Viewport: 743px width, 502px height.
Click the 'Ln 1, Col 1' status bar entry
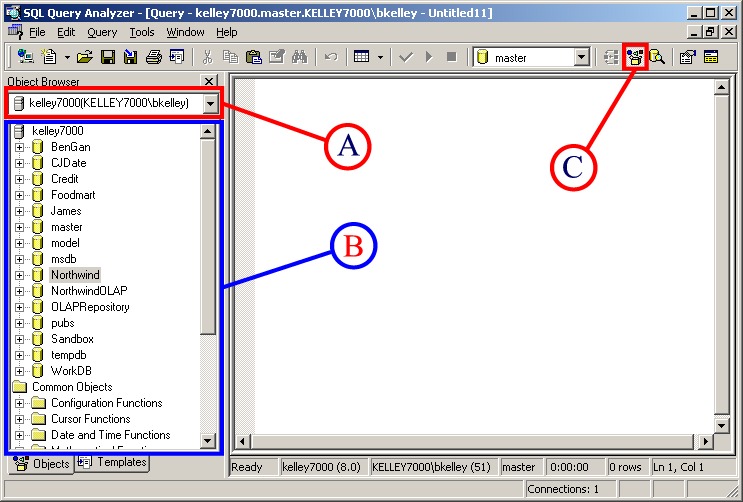(x=678, y=467)
